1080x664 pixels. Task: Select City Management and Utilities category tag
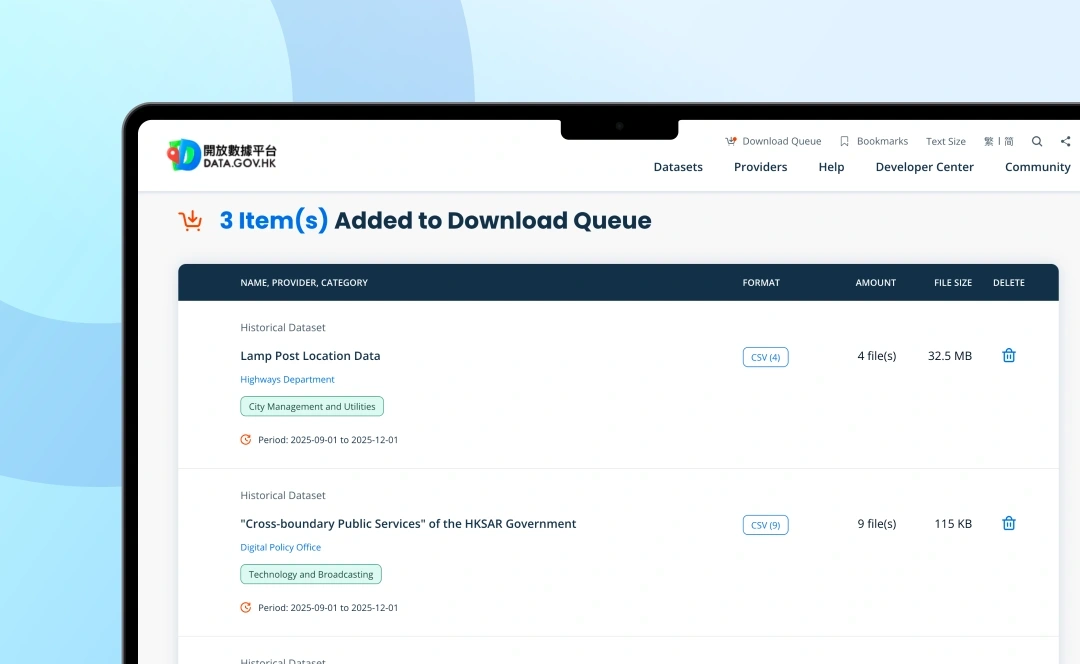click(x=312, y=406)
